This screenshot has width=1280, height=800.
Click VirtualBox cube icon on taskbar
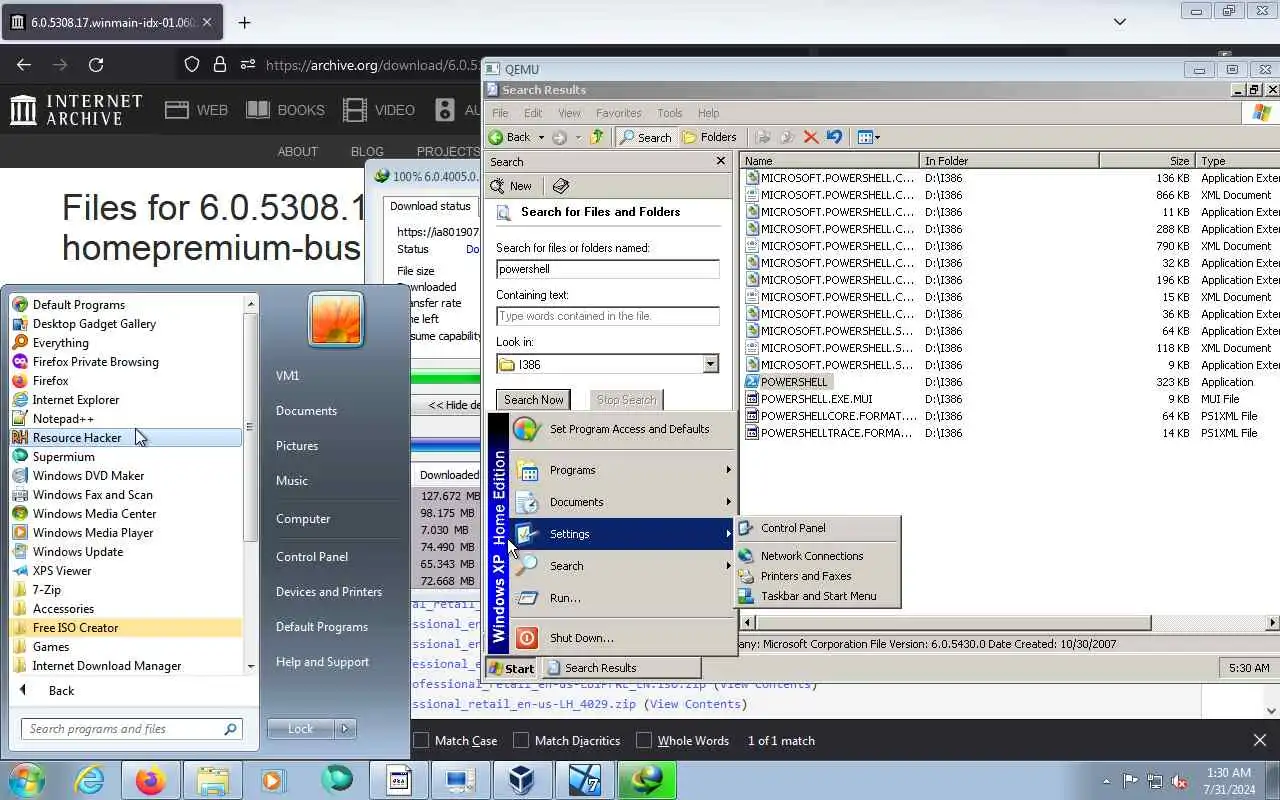point(522,780)
